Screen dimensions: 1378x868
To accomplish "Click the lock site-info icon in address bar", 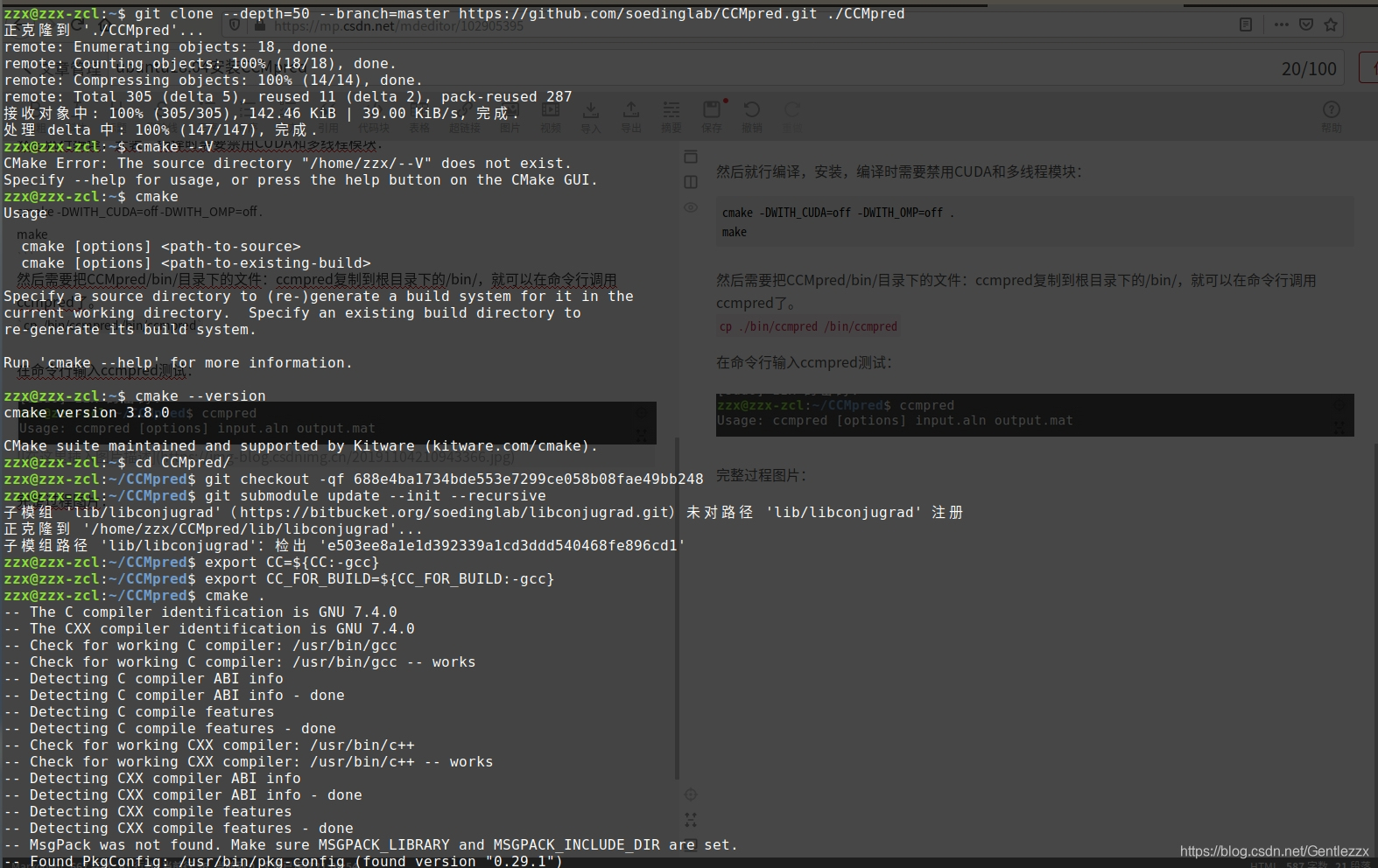I will [x=259, y=25].
